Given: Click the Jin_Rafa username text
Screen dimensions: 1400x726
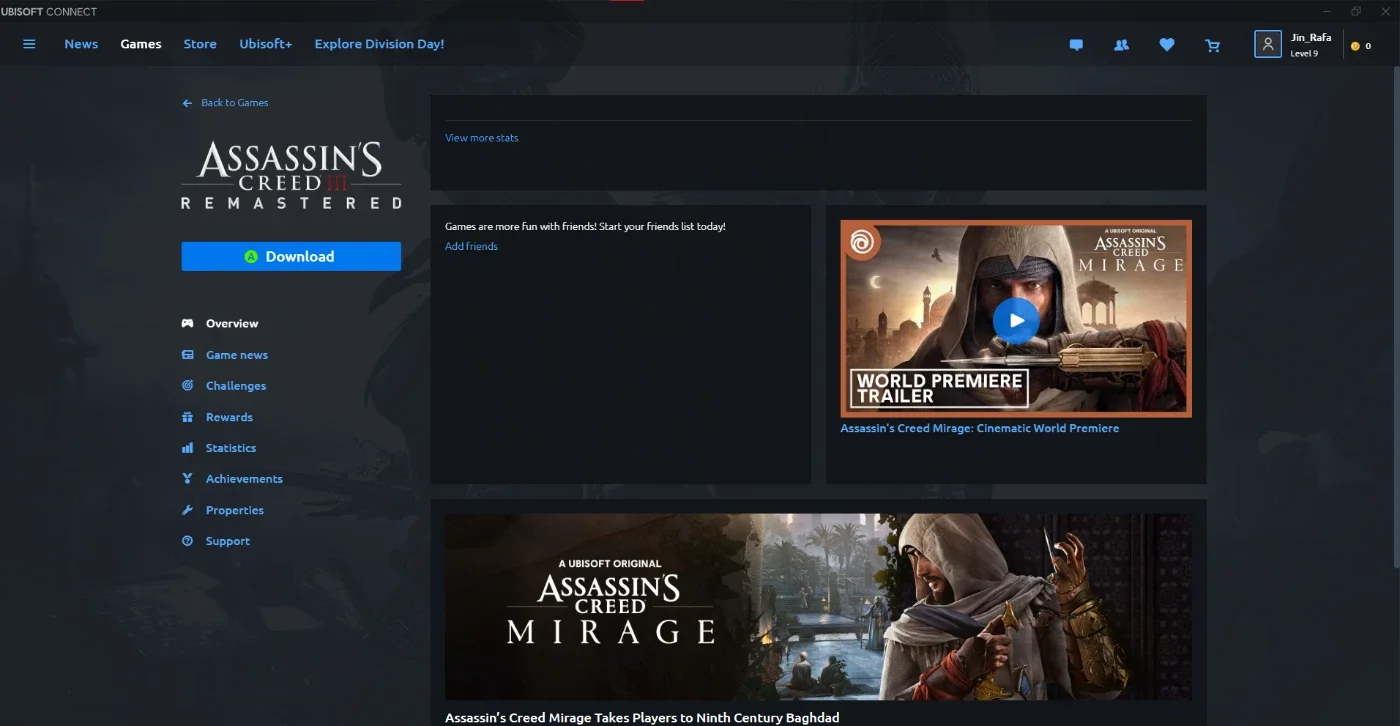Looking at the screenshot, I should 1311,37.
